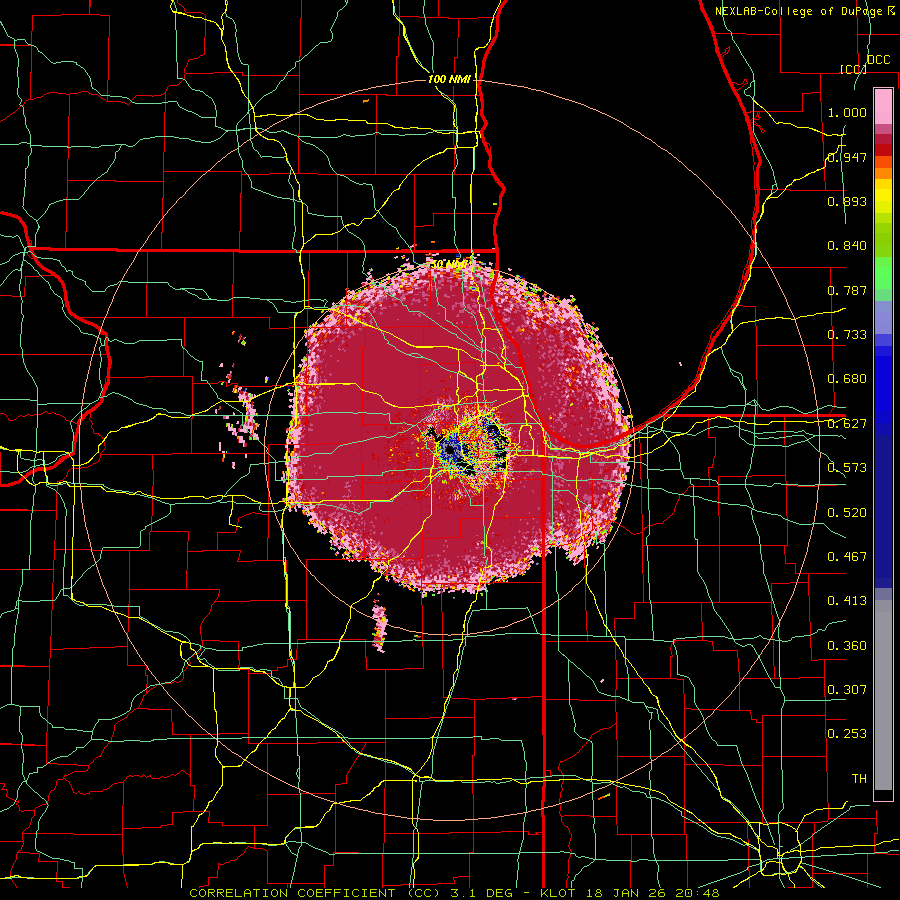Pick the light pink top color bar segment
This screenshot has height=900, width=900.
click(883, 106)
